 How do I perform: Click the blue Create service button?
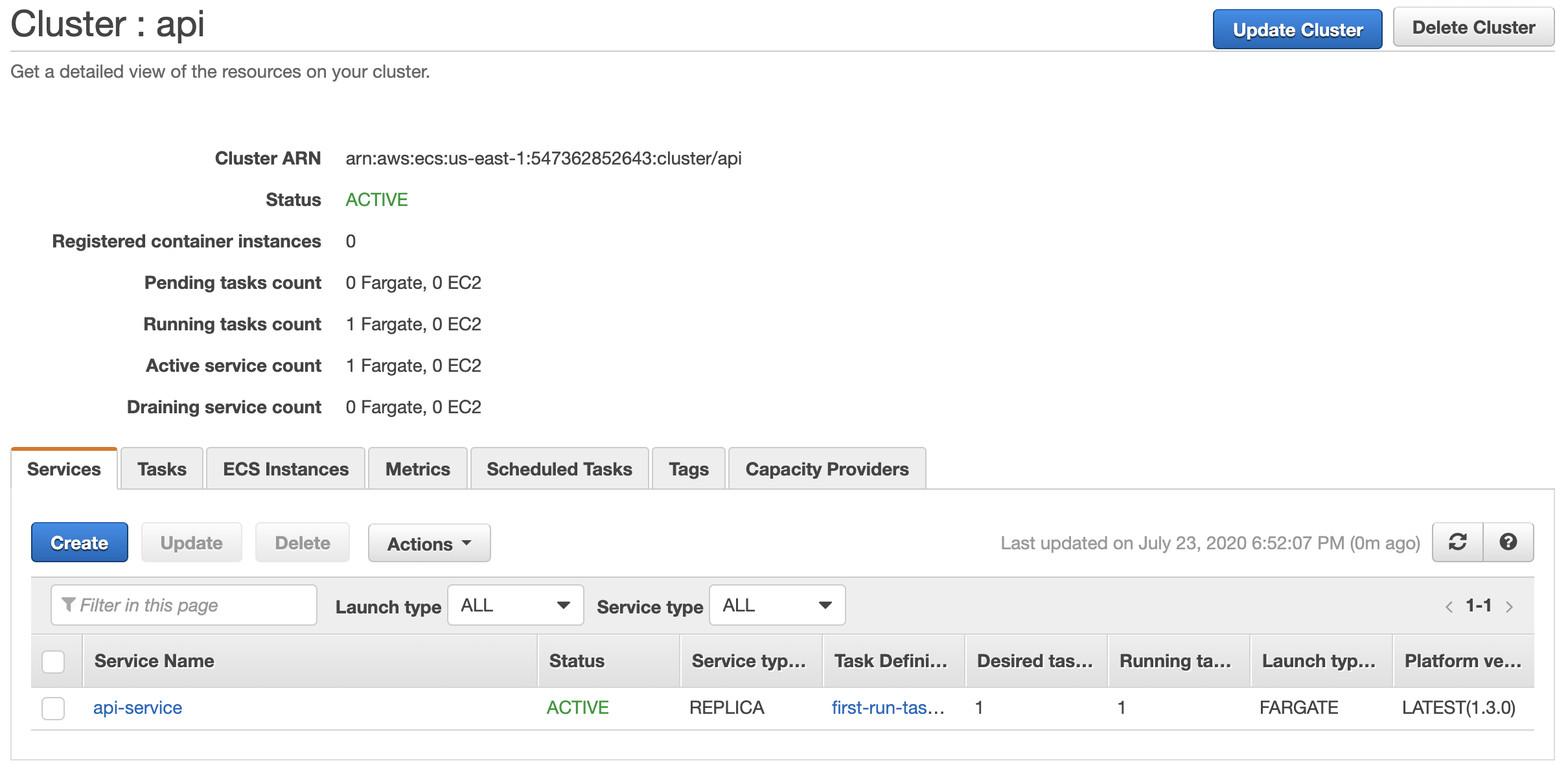click(79, 543)
